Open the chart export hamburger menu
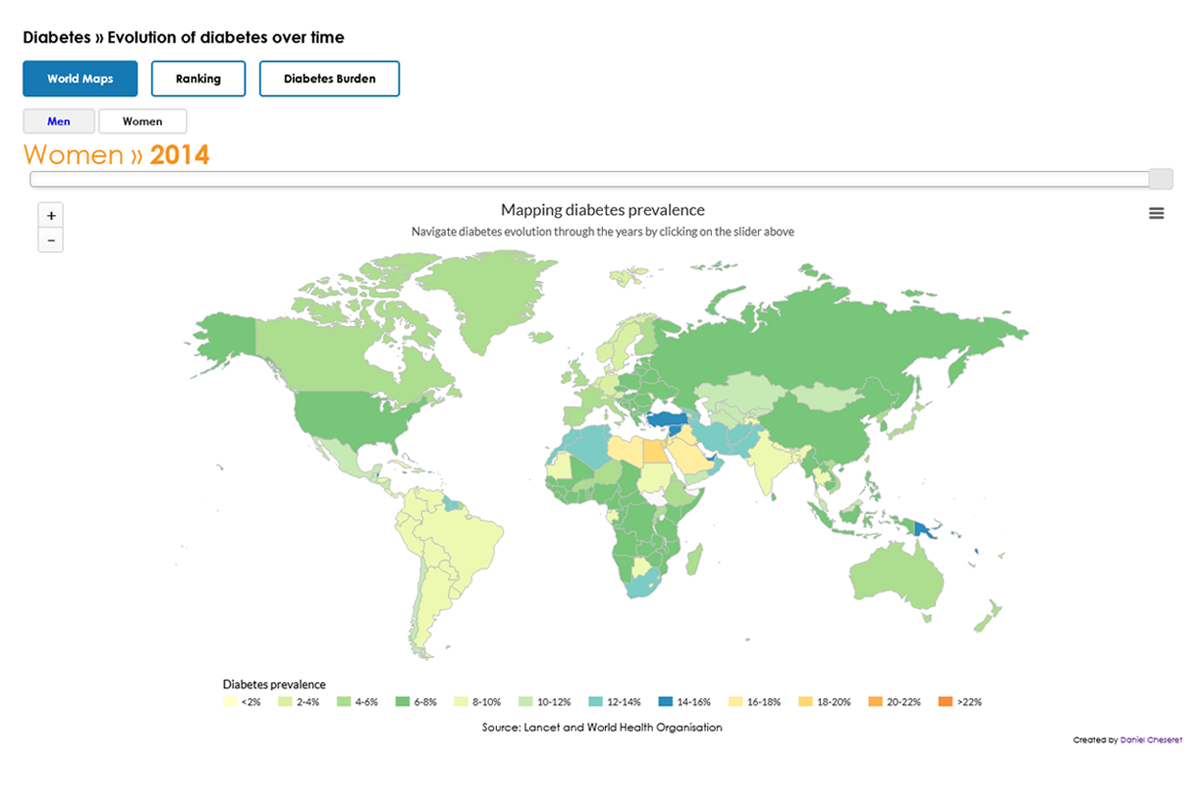Image resolution: width=1200 pixels, height=800 pixels. tap(1156, 212)
